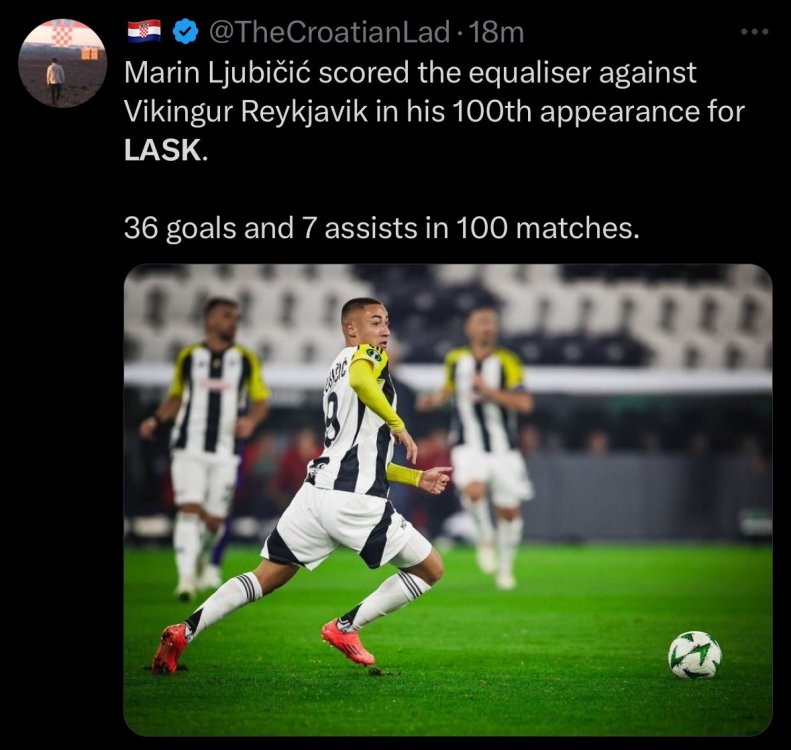Open the three-dot more options menu
The image size is (791, 750).
[x=754, y=32]
